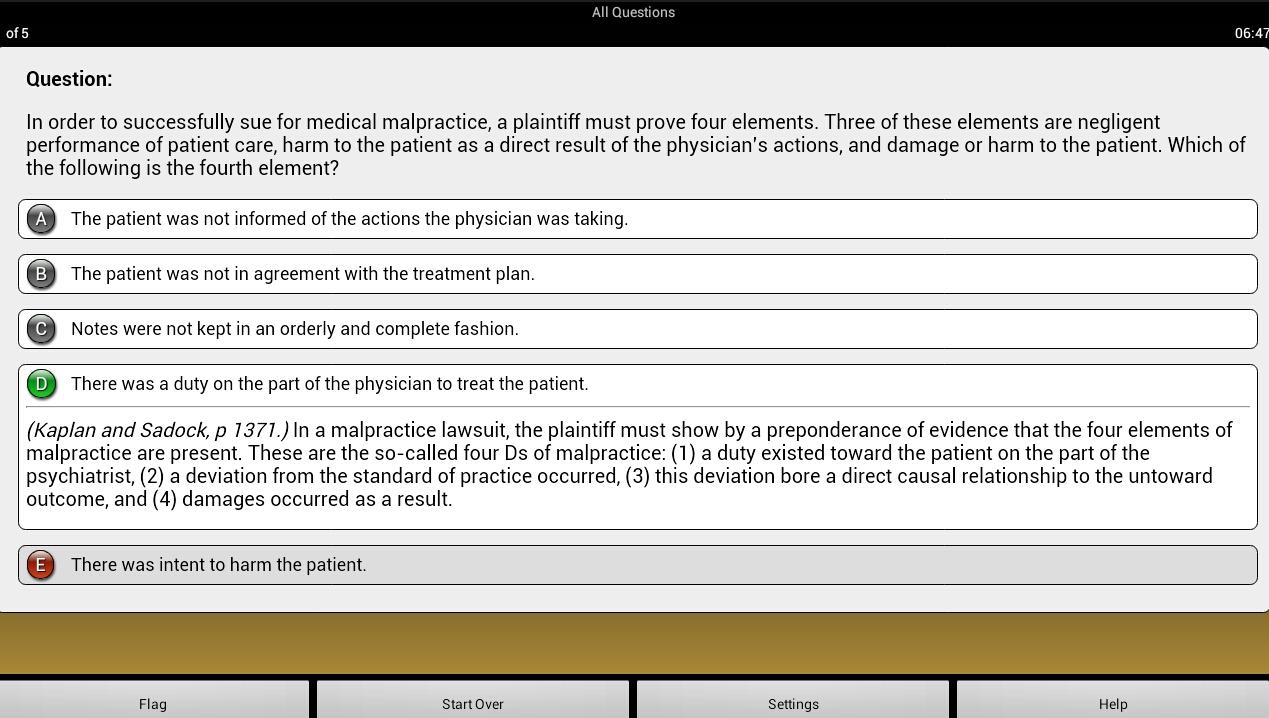Select the gray B answer circle
The image size is (1269, 718).
tap(41, 274)
